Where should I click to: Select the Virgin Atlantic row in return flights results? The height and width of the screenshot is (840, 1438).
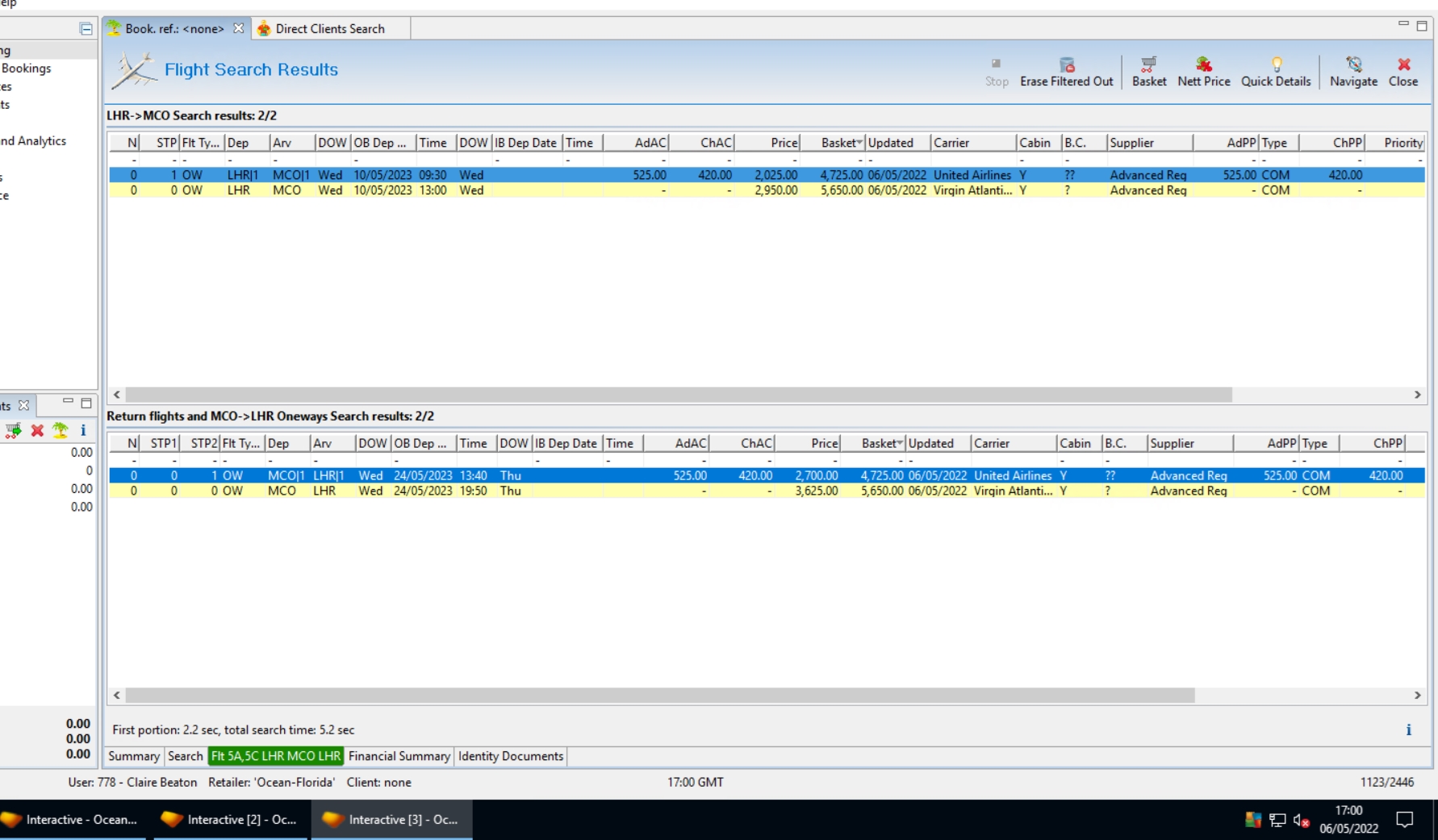[x=767, y=491]
